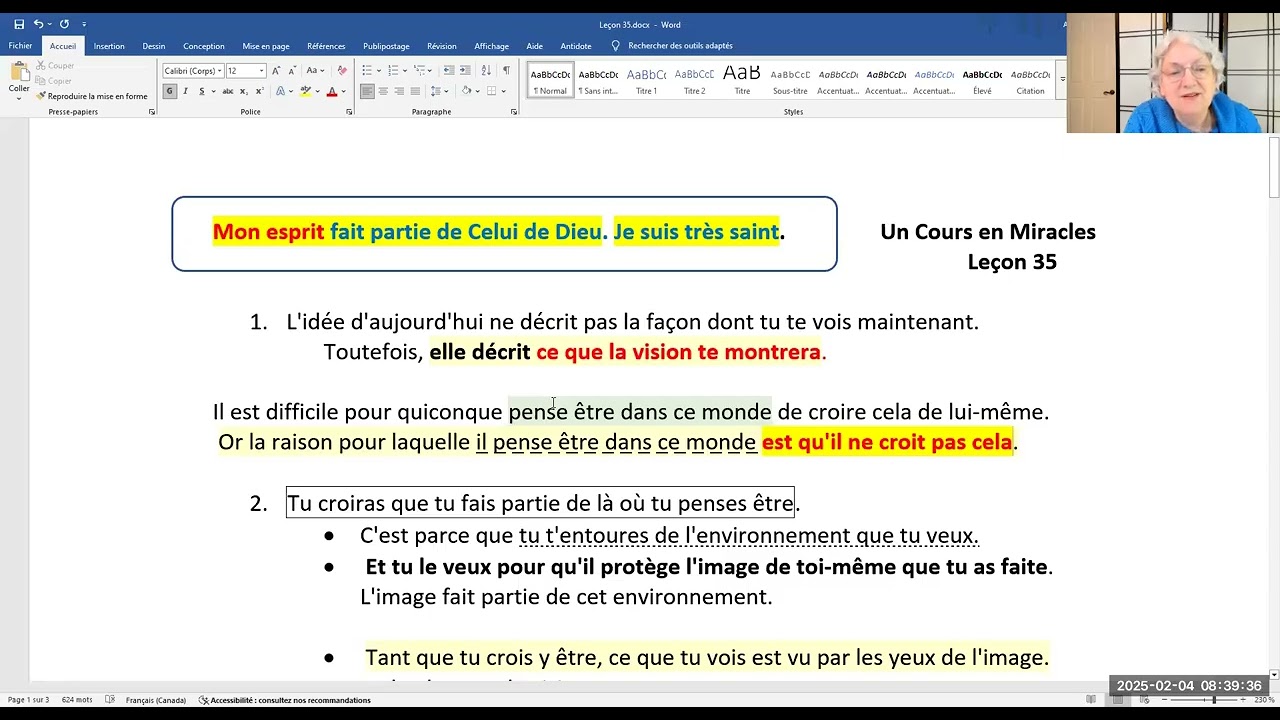Toggle italic (I) formatting
Screen dimensions: 1280x720
coord(185,91)
